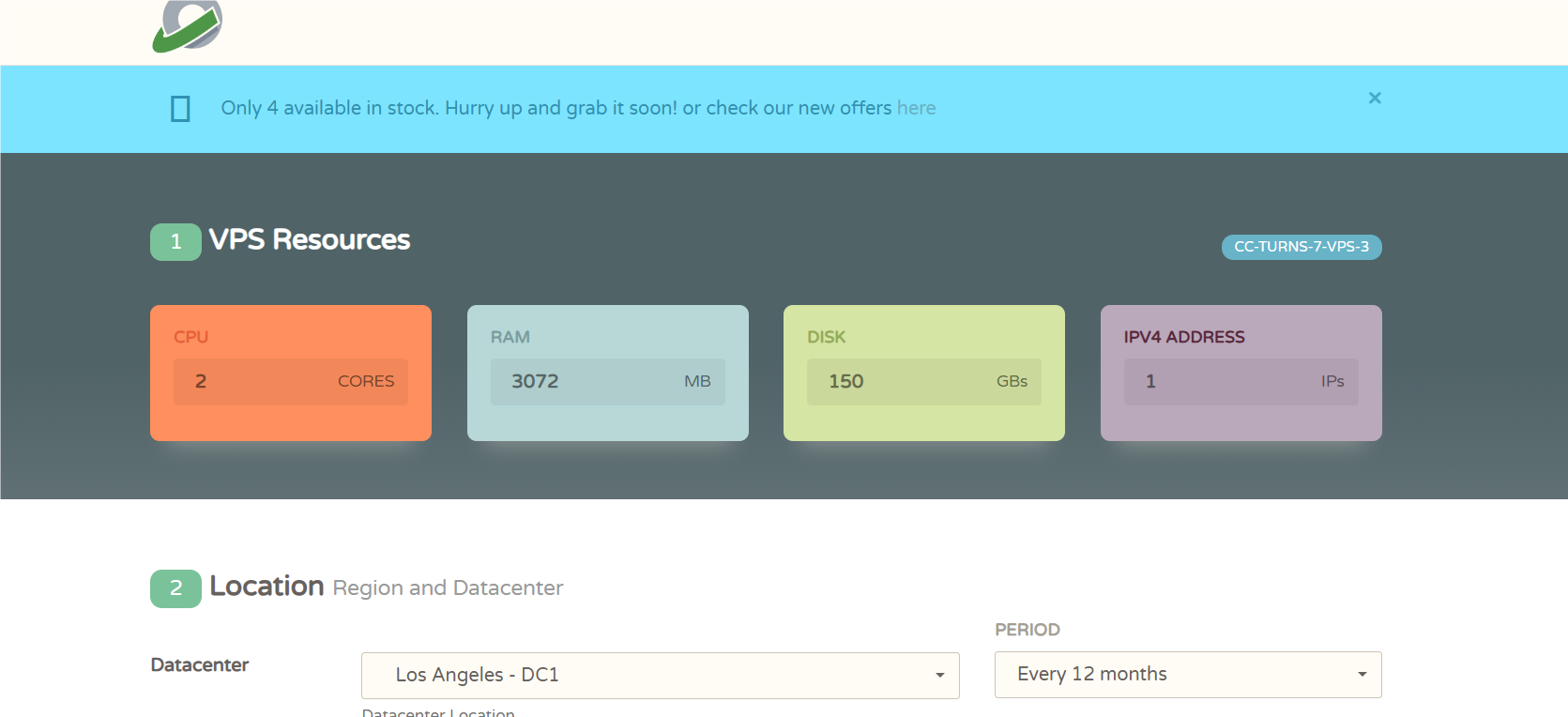
Task: Open the Period Every 12 months dropdown
Action: coord(1188,675)
